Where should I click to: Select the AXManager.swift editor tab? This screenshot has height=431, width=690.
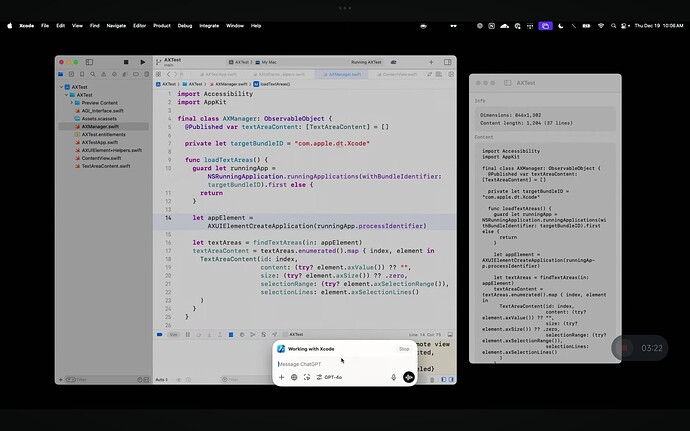342,74
